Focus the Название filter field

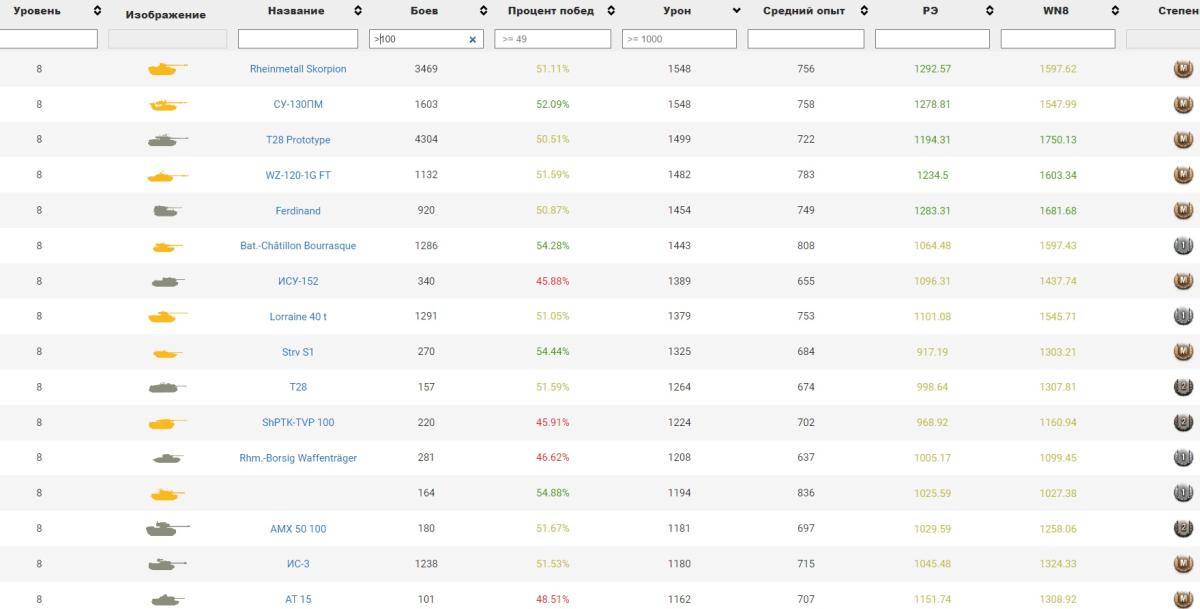(298, 39)
